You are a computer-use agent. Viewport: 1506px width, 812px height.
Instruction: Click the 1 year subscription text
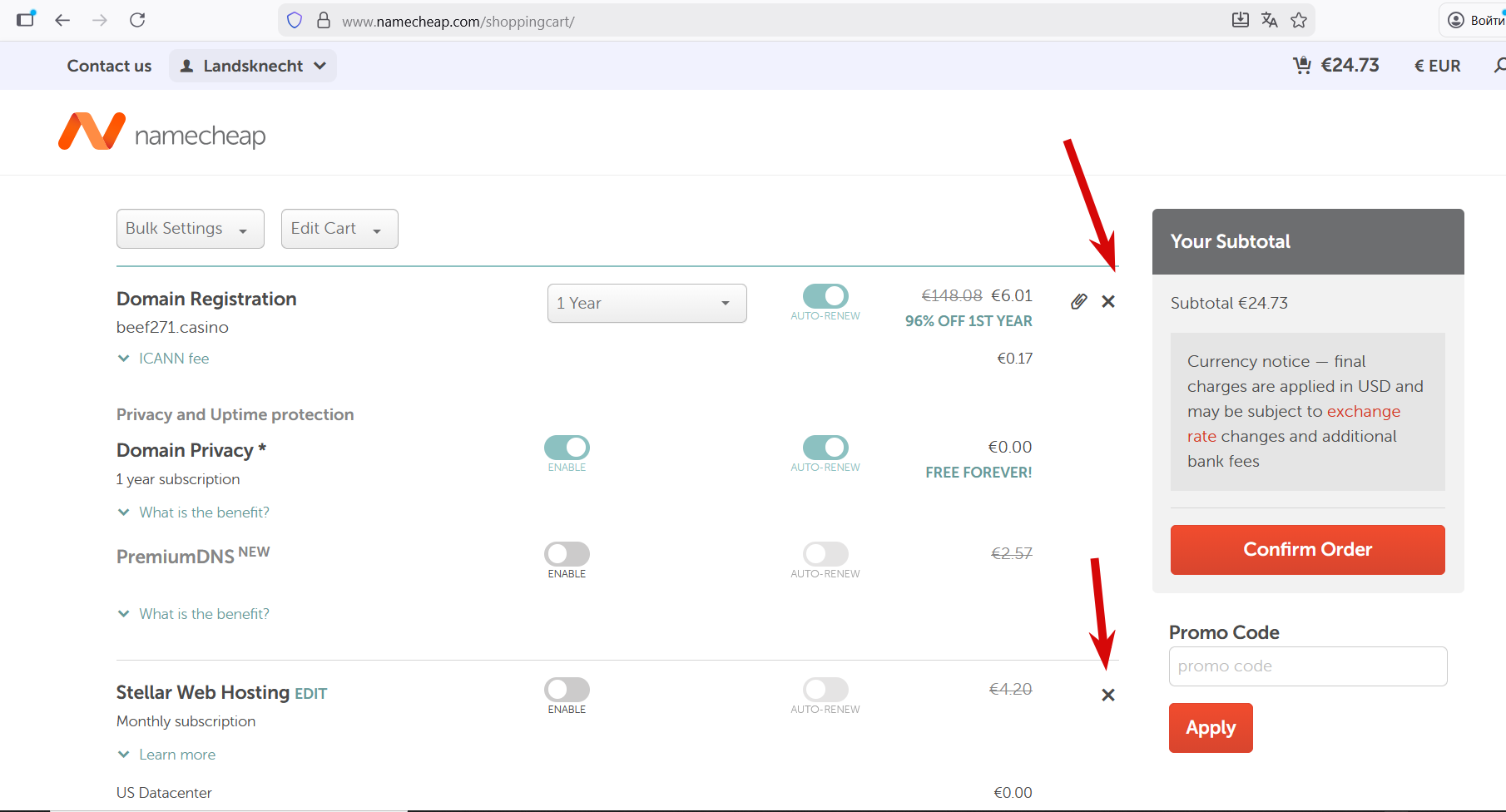(x=178, y=479)
